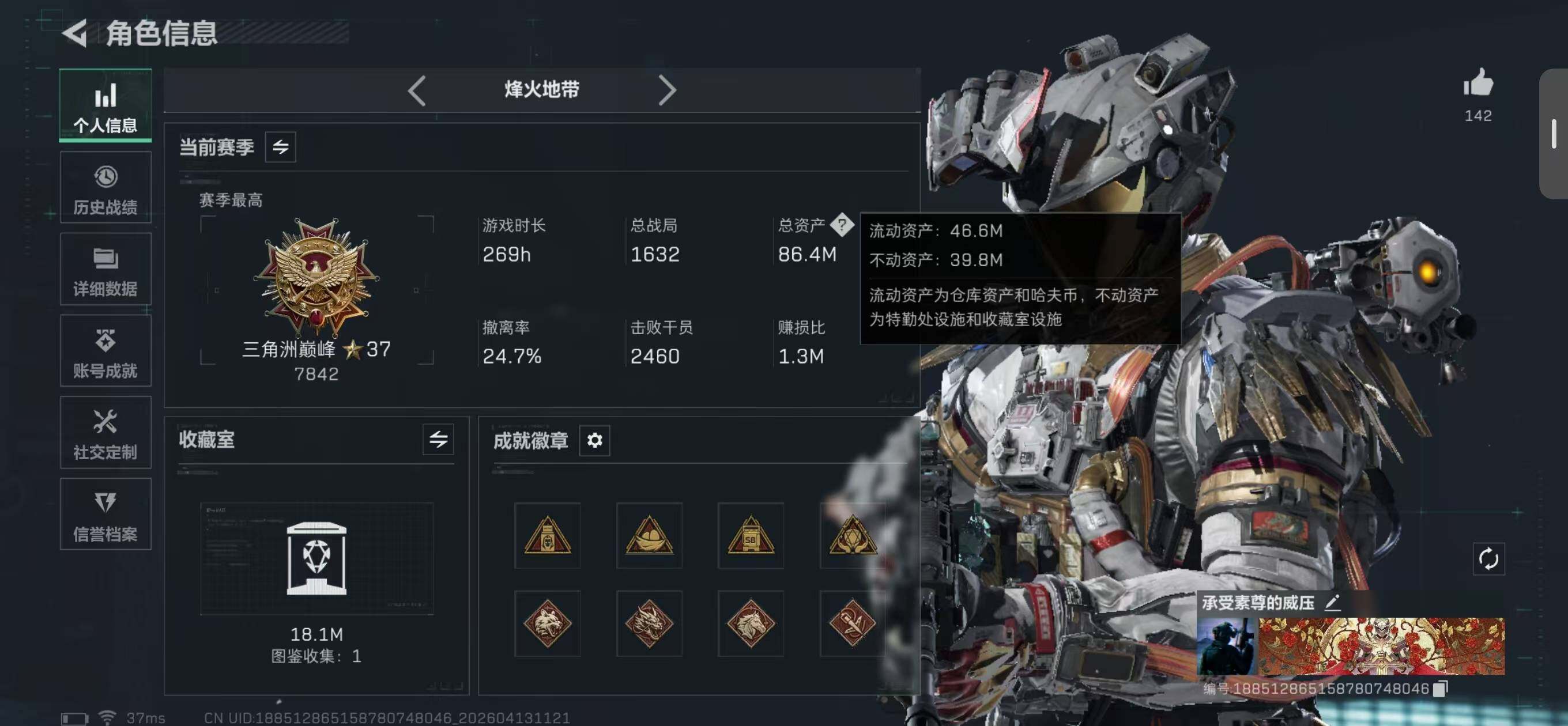Give a thumbs-up like to the profile
The width and height of the screenshot is (1568, 726).
click(1478, 83)
